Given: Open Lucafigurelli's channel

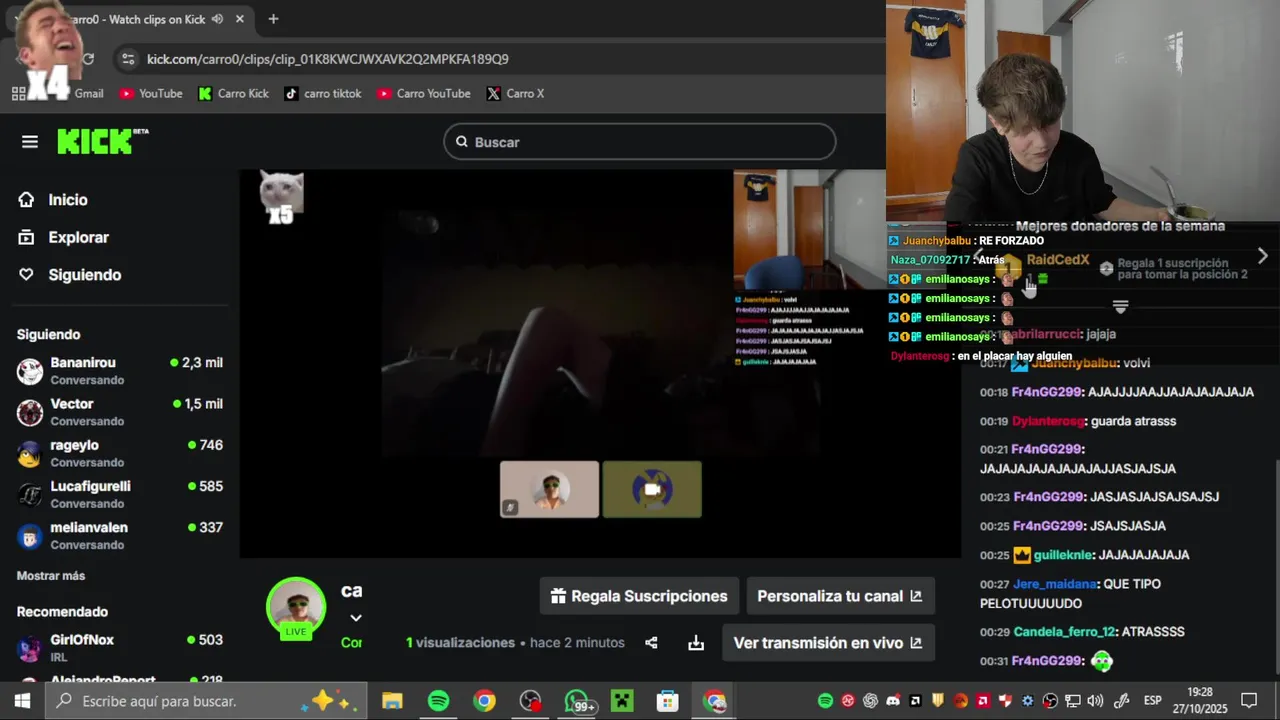Looking at the screenshot, I should pos(120,494).
